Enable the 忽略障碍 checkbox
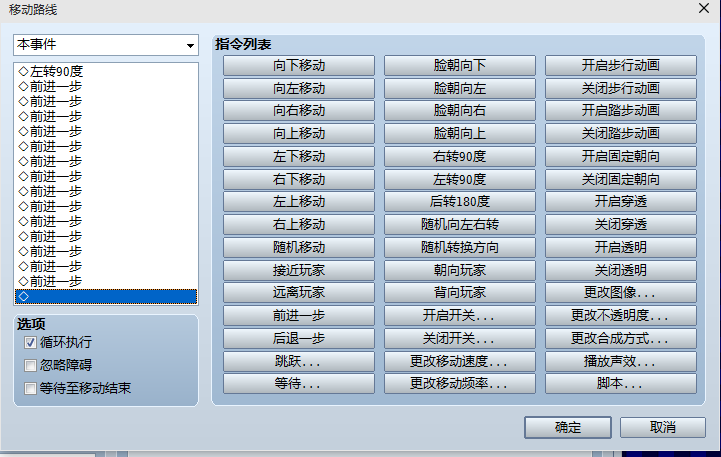This screenshot has height=457, width=721. pos(30,366)
